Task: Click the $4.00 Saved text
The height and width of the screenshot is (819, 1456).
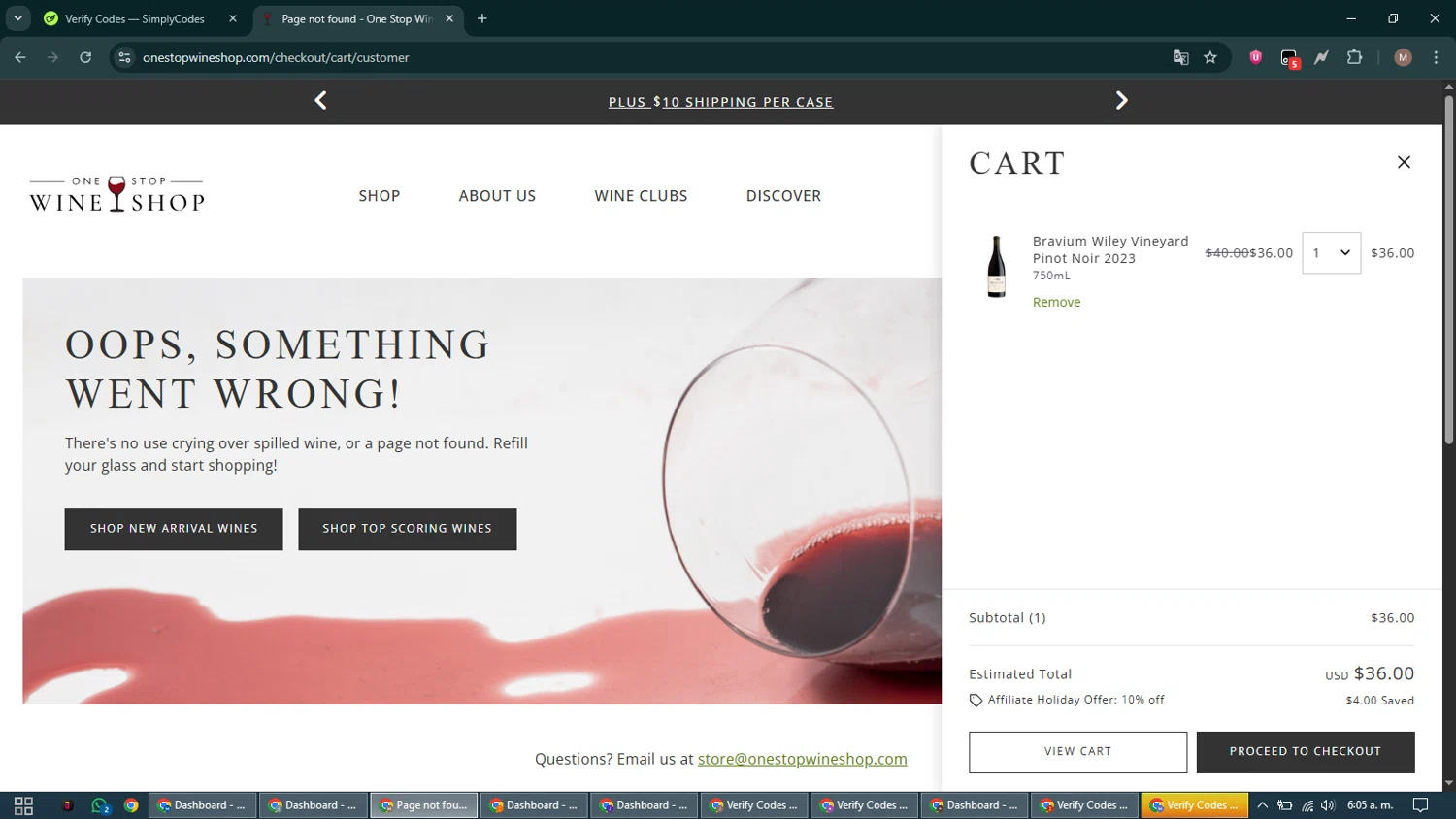Action: pos(1379,701)
